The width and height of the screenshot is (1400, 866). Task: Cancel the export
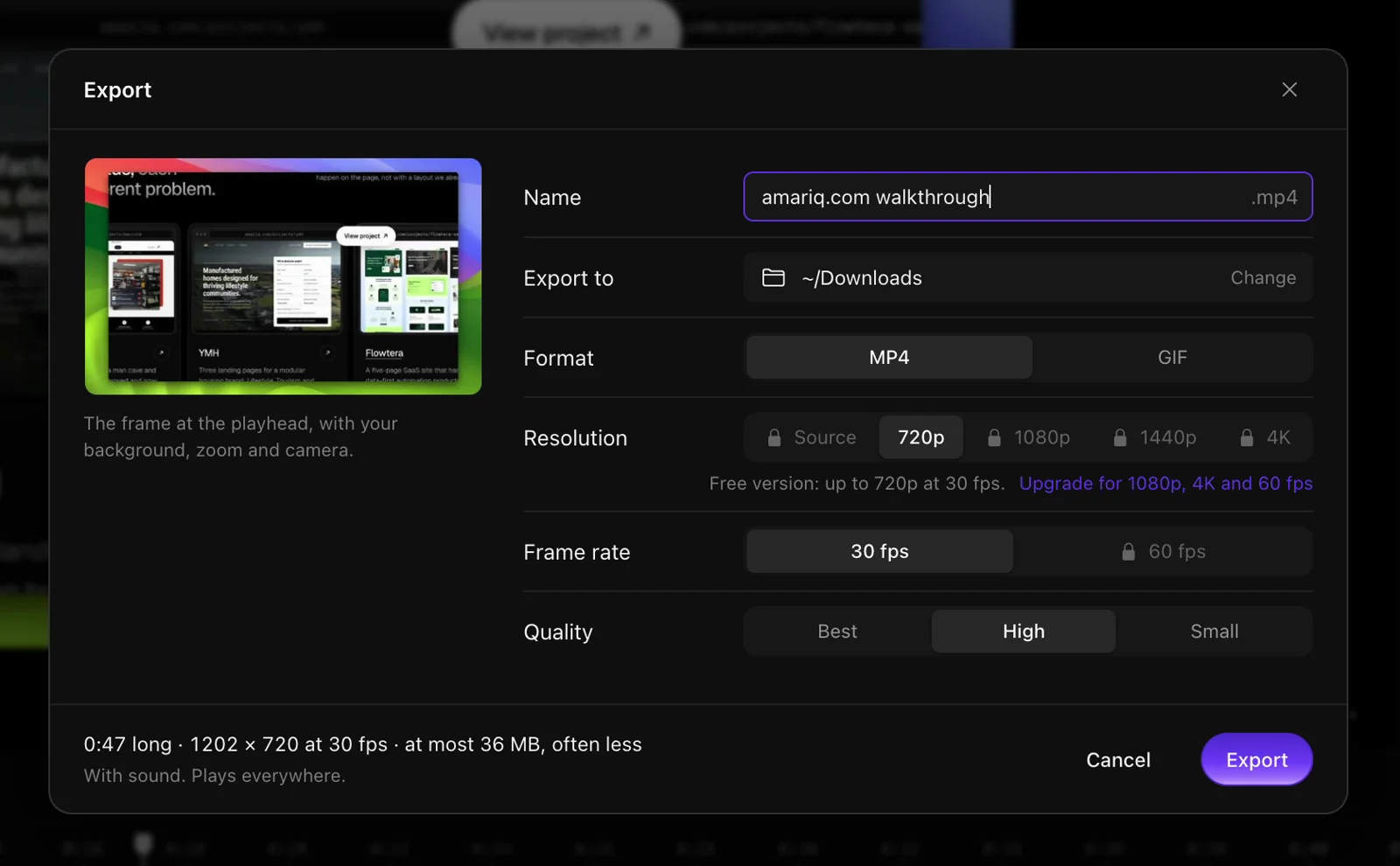(1118, 759)
